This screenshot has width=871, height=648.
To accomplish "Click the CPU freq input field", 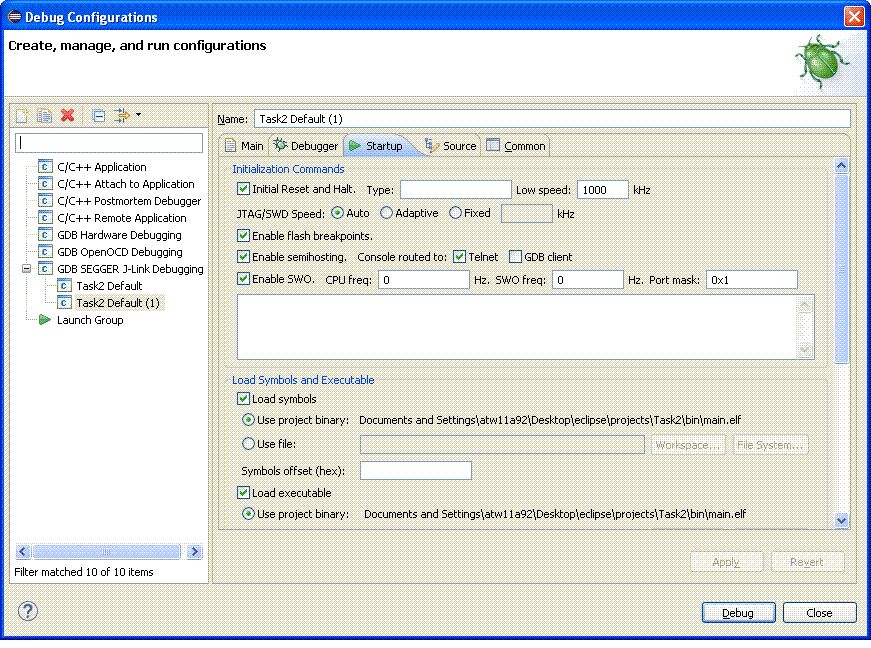I will [x=424, y=280].
